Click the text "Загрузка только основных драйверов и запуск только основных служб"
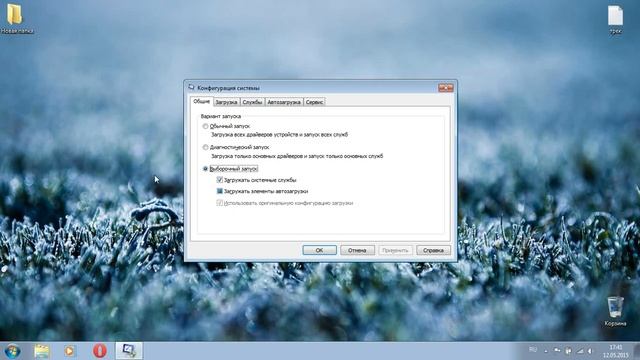This screenshot has width=640, height=360. click(297, 156)
